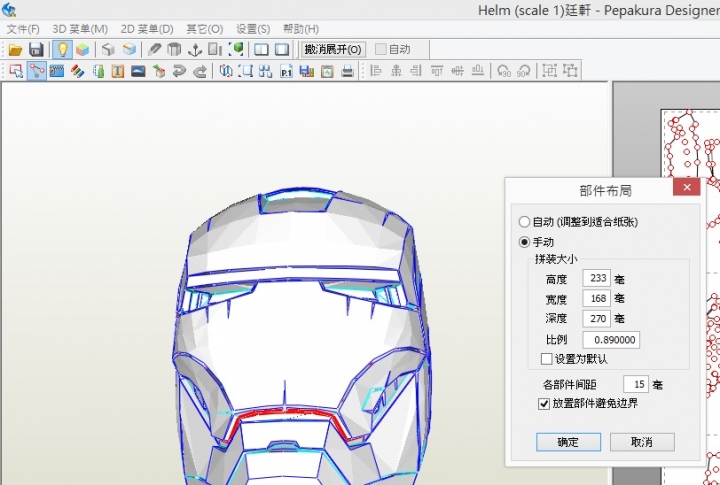Screen dimensions: 720x485
Task: Click the 深度 depth input field
Action: [x=596, y=318]
